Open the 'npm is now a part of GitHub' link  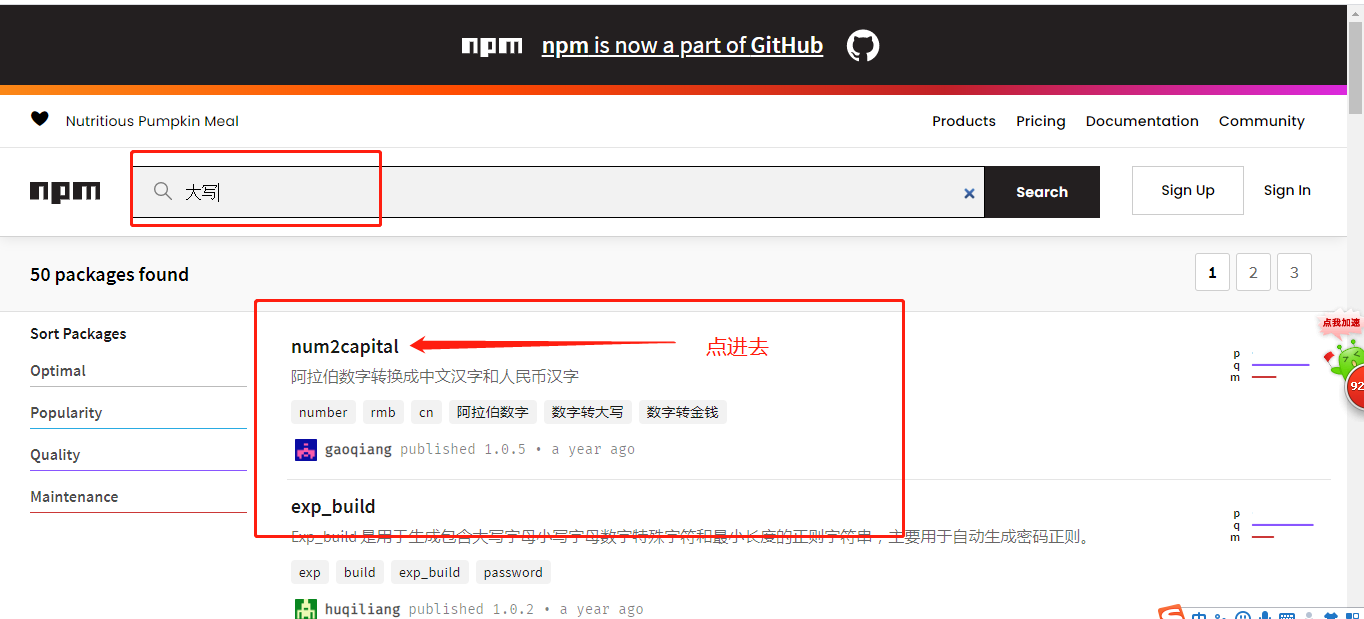point(682,45)
